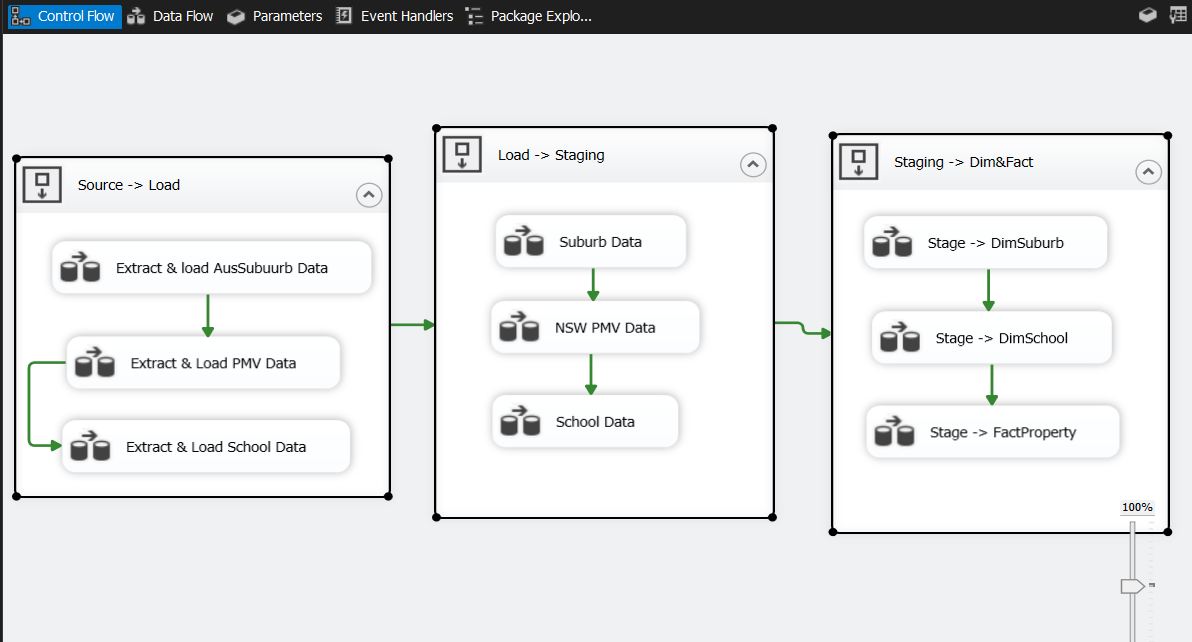Collapse the Load -> Staging container
1192x642 pixels.
[752, 165]
